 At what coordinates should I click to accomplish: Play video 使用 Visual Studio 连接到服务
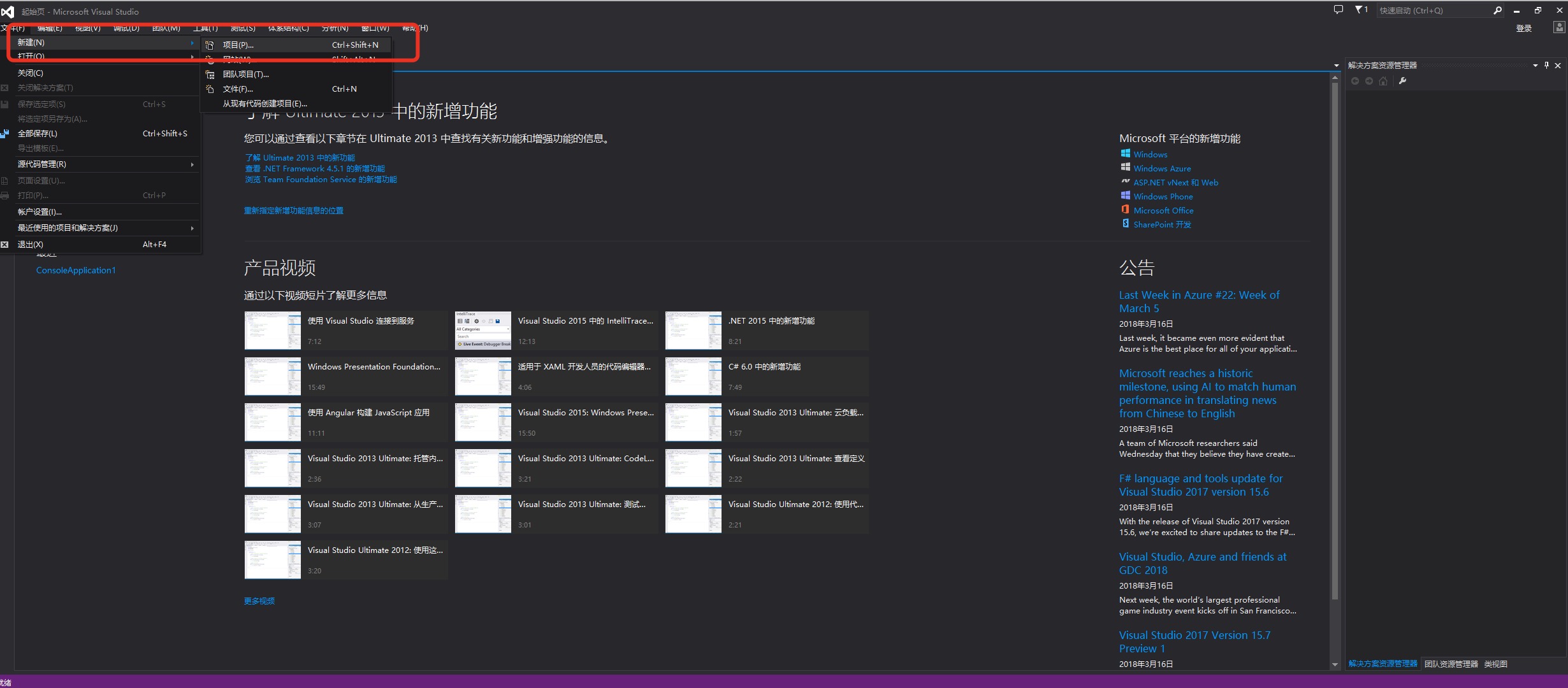[x=346, y=331]
